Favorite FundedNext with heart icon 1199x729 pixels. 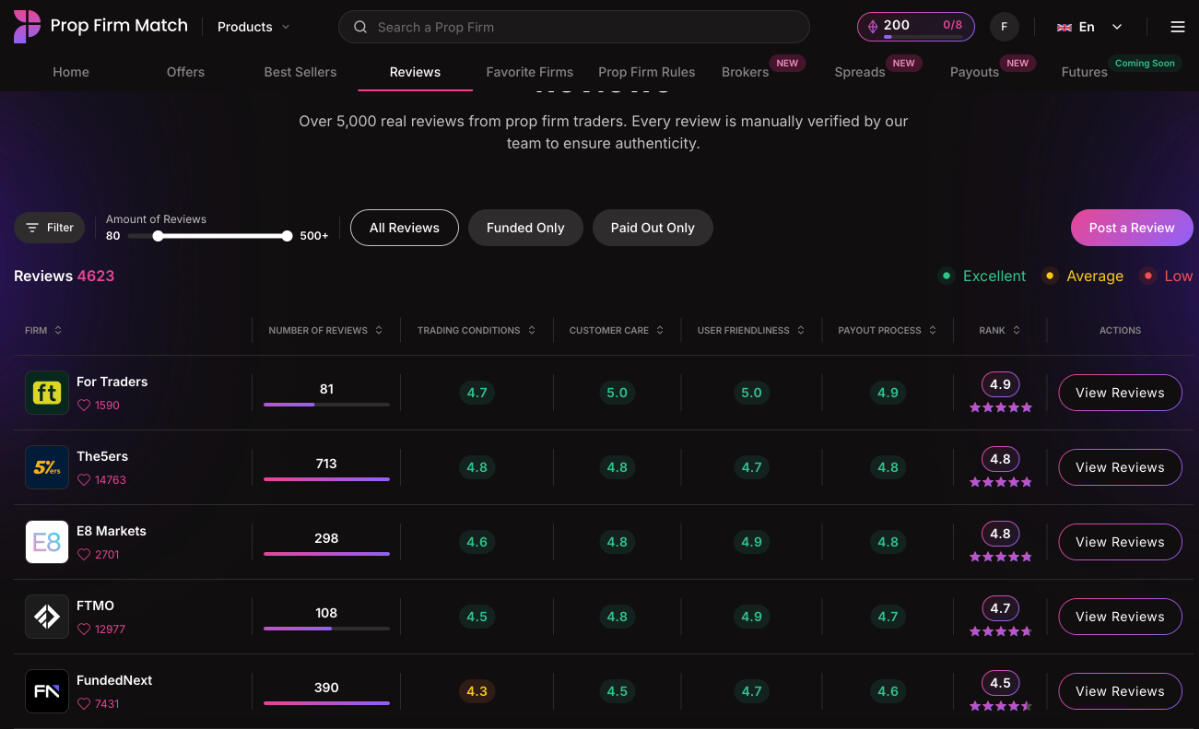[84, 704]
